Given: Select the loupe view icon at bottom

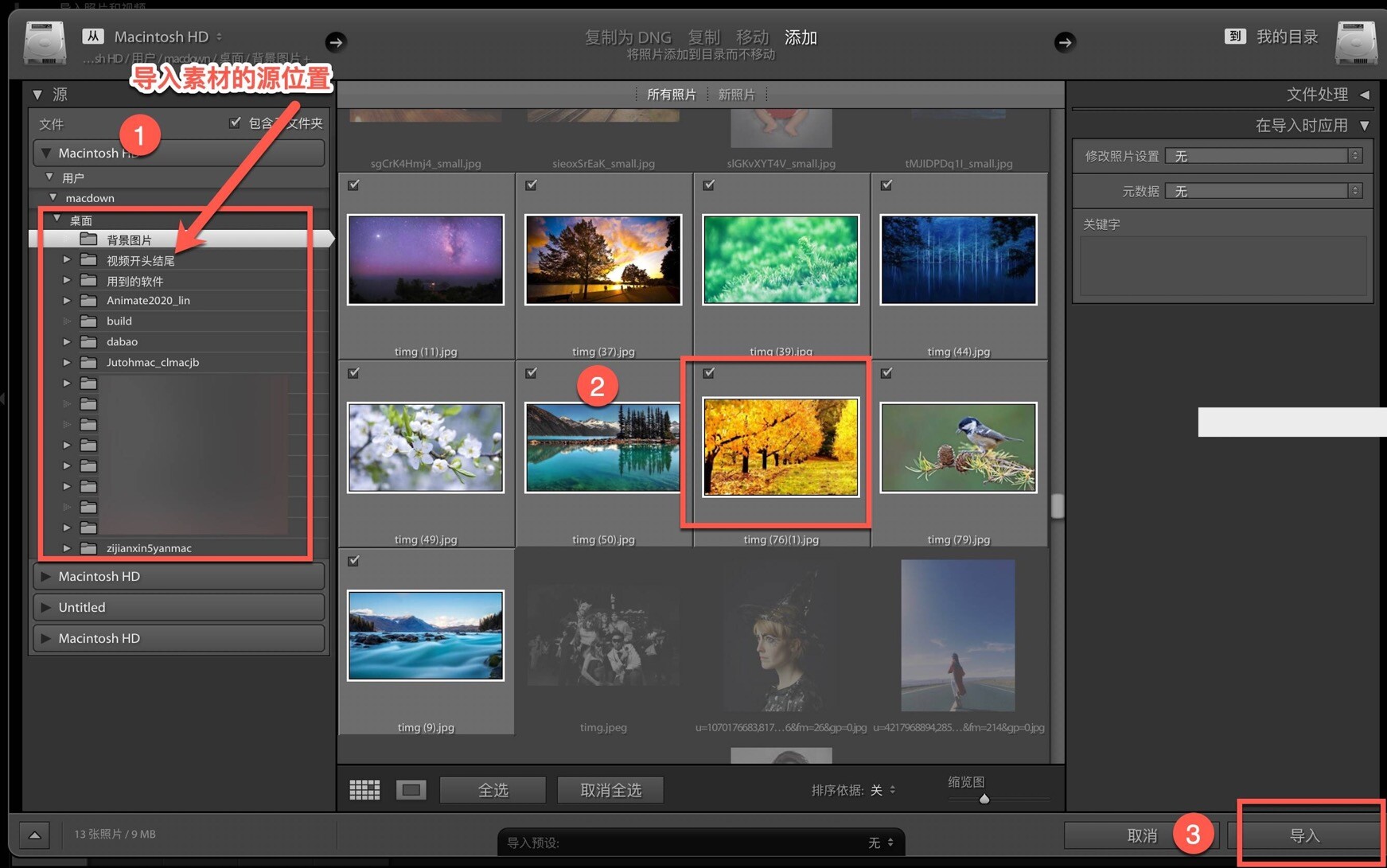Looking at the screenshot, I should click(411, 789).
